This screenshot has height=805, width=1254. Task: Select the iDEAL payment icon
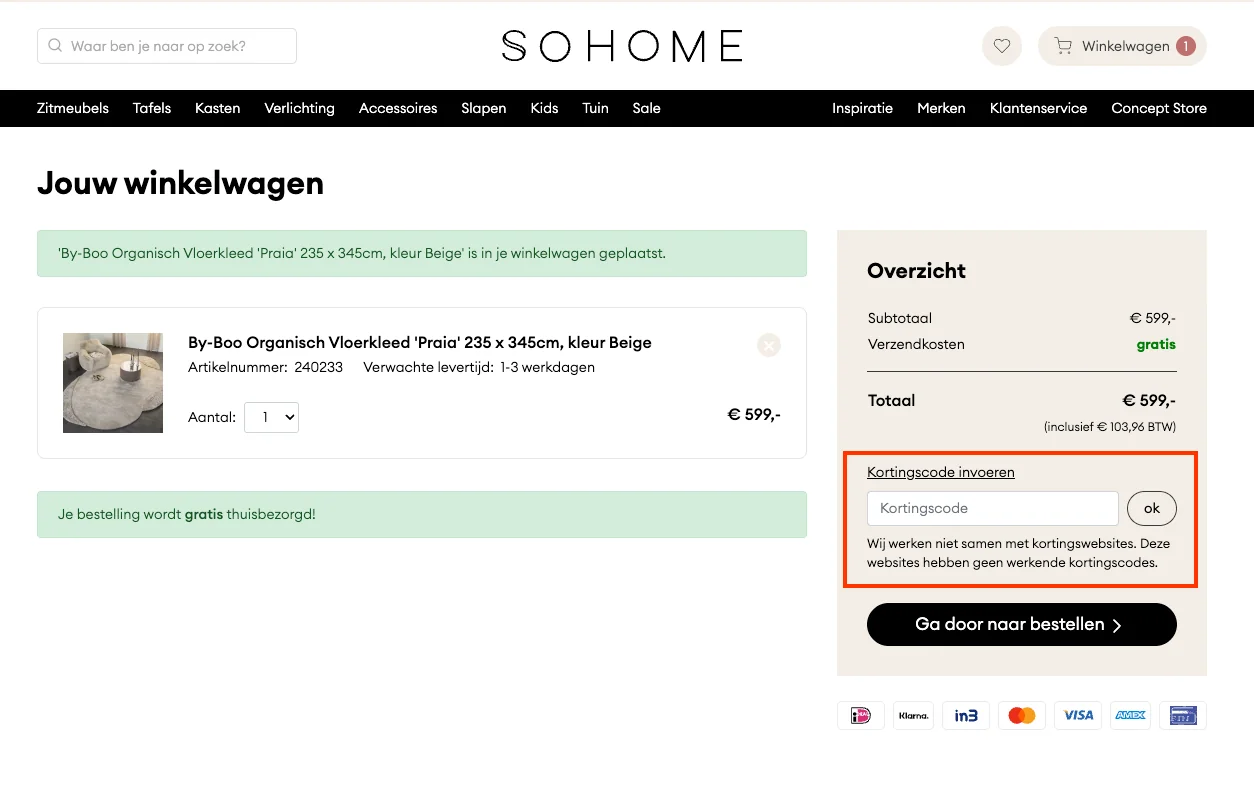click(x=860, y=715)
